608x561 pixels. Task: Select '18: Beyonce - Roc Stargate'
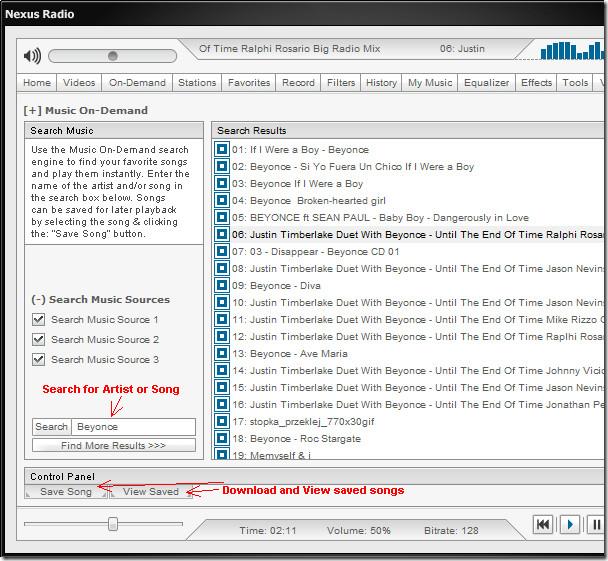point(296,438)
